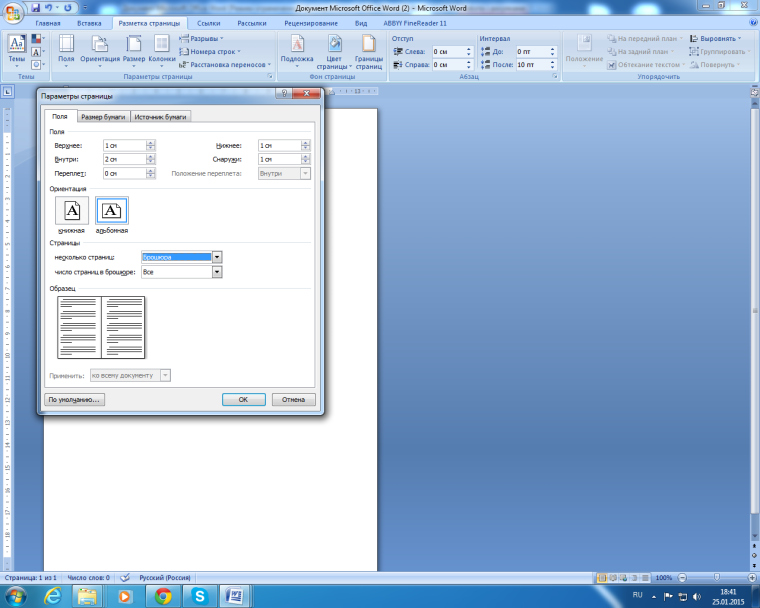
Task: Open the Поля margins ribbon icon
Action: click(66, 48)
